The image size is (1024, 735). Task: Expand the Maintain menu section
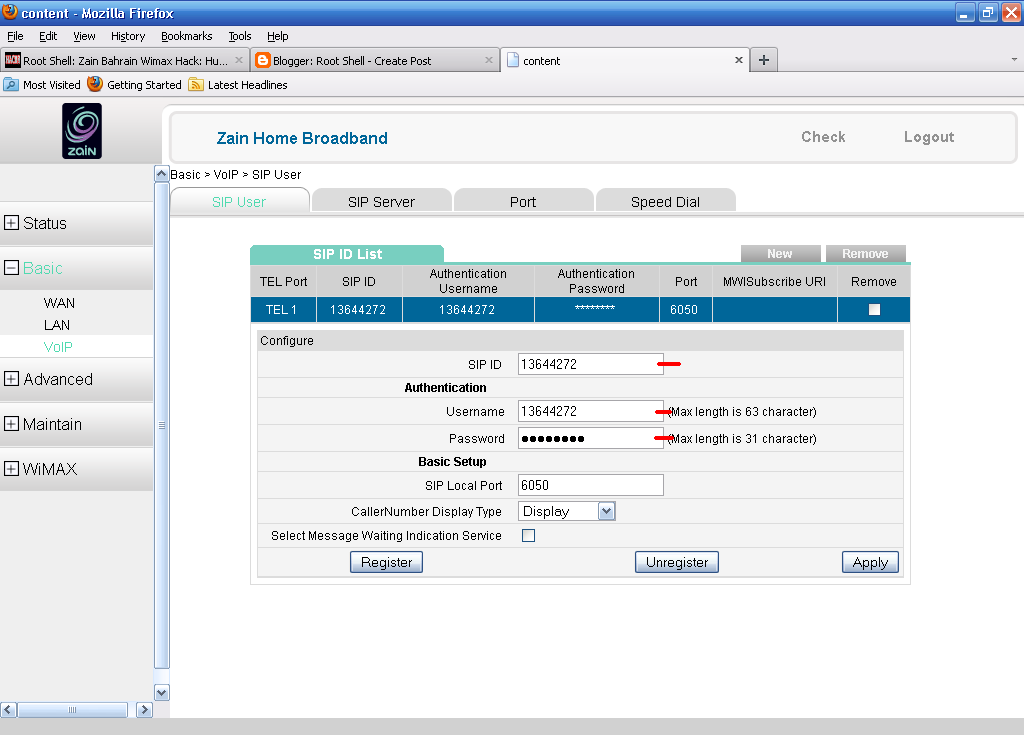11,424
